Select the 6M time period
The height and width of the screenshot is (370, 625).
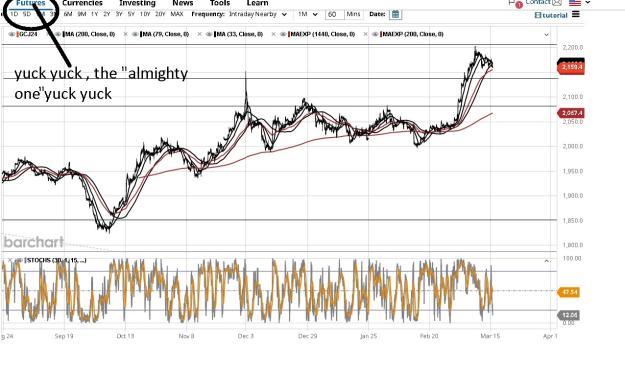click(x=68, y=14)
